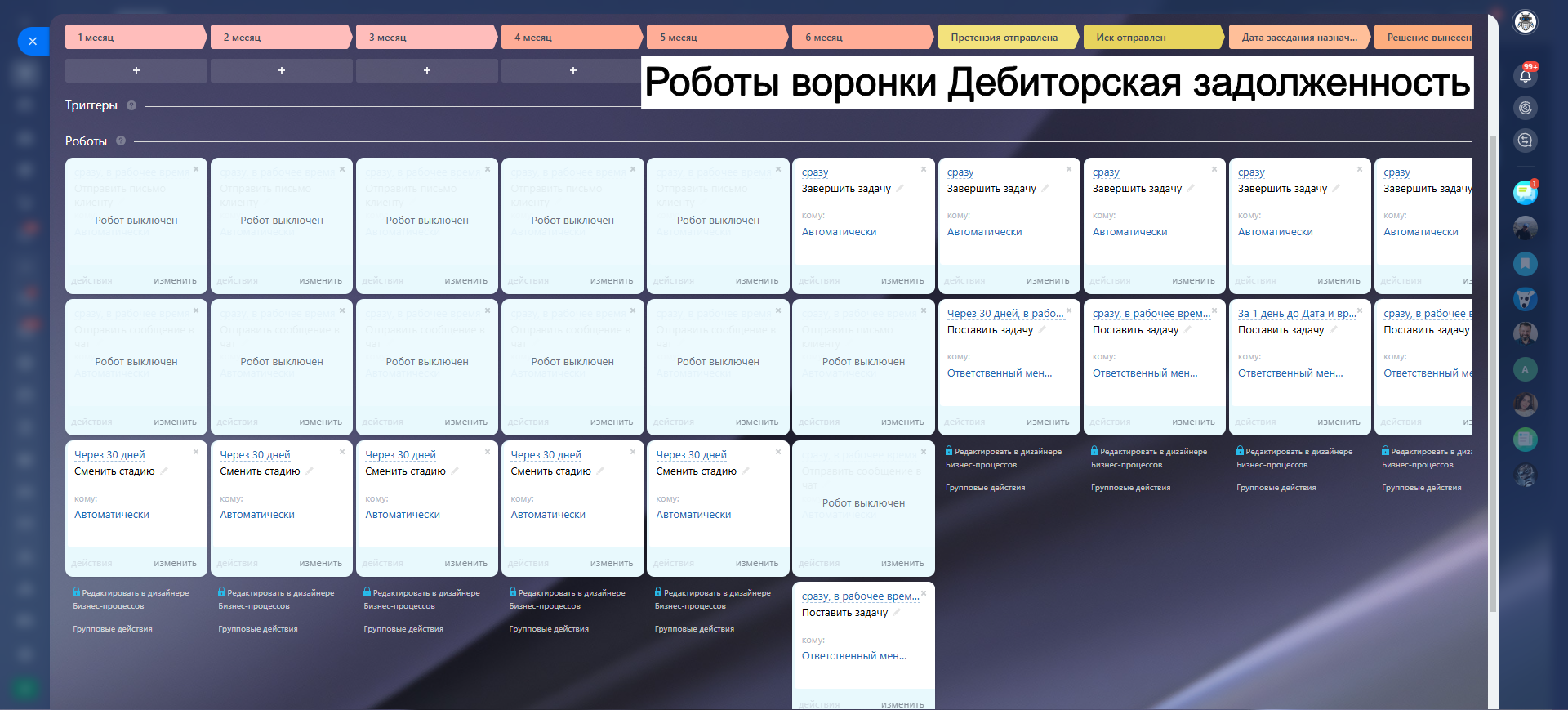The width and height of the screenshot is (1568, 710).
Task: Click изменить on Поставить задачу in Дата заседания stage
Action: click(x=1339, y=422)
